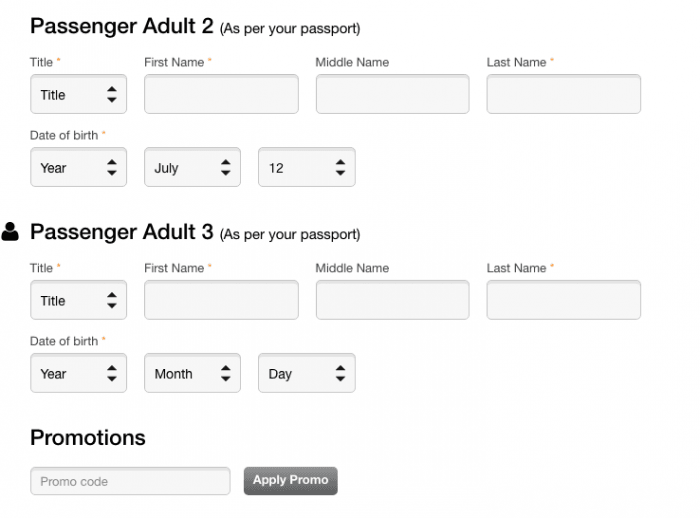
Task: Open the Title dropdown for Passenger Adult 2
Action: 78,95
